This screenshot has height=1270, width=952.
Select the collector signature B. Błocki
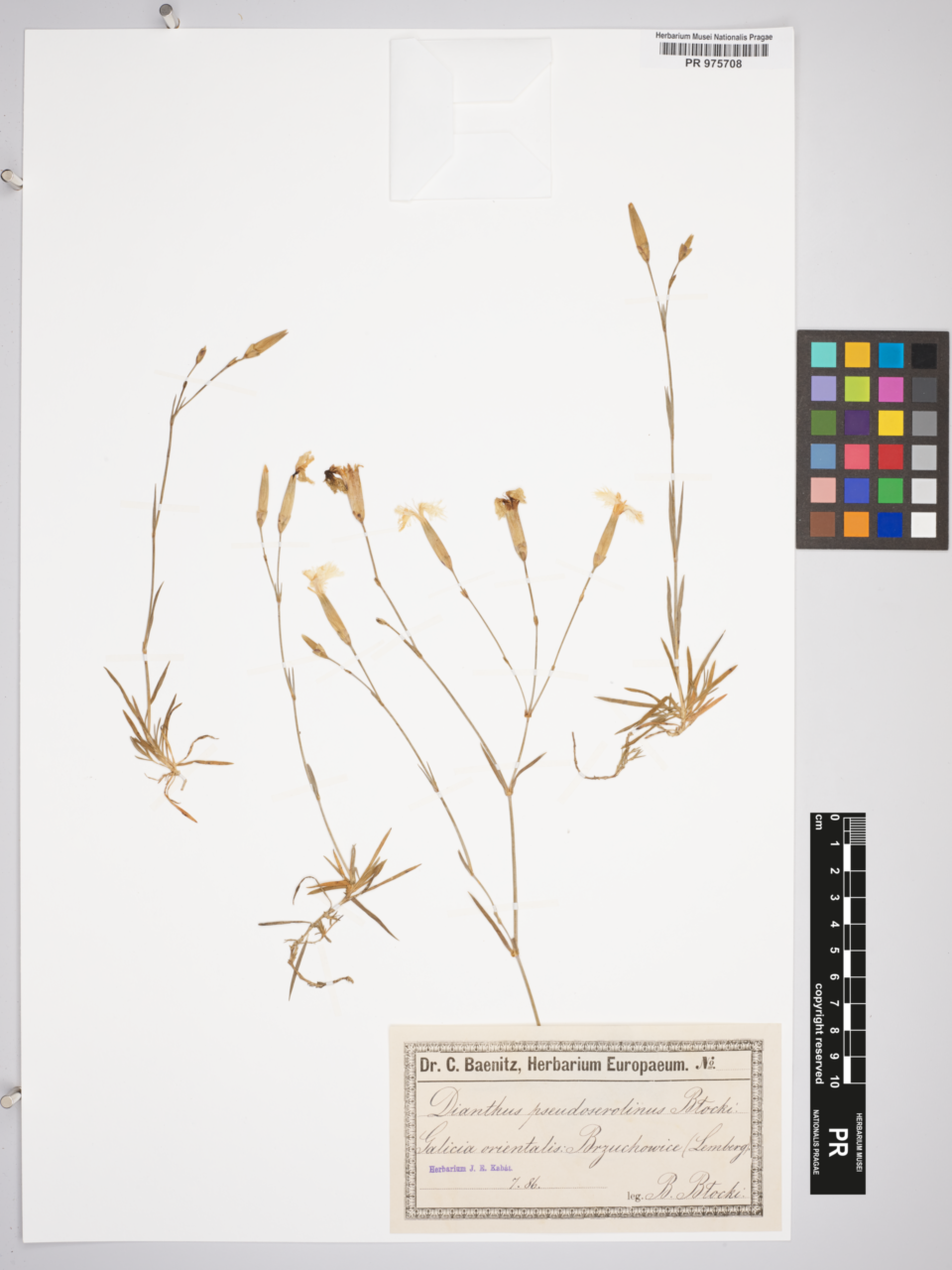[694, 1194]
